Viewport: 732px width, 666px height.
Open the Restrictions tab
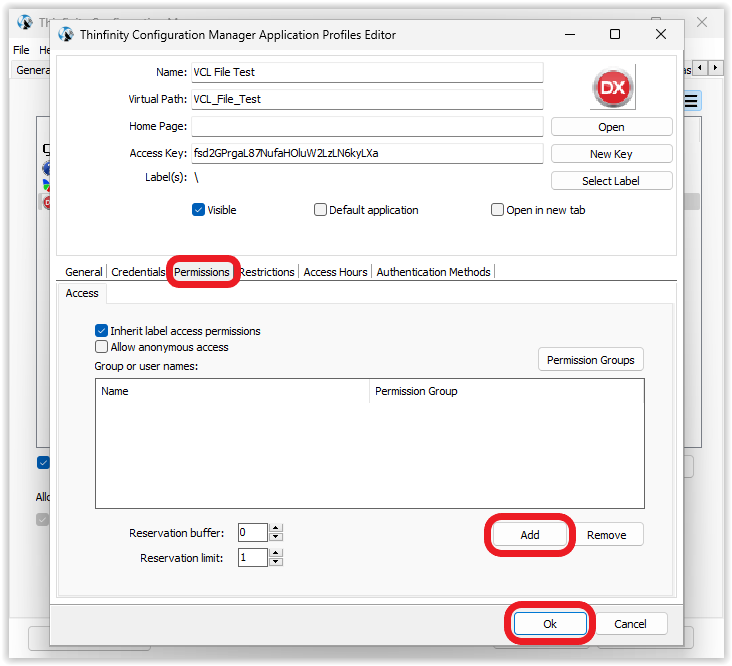[267, 272]
